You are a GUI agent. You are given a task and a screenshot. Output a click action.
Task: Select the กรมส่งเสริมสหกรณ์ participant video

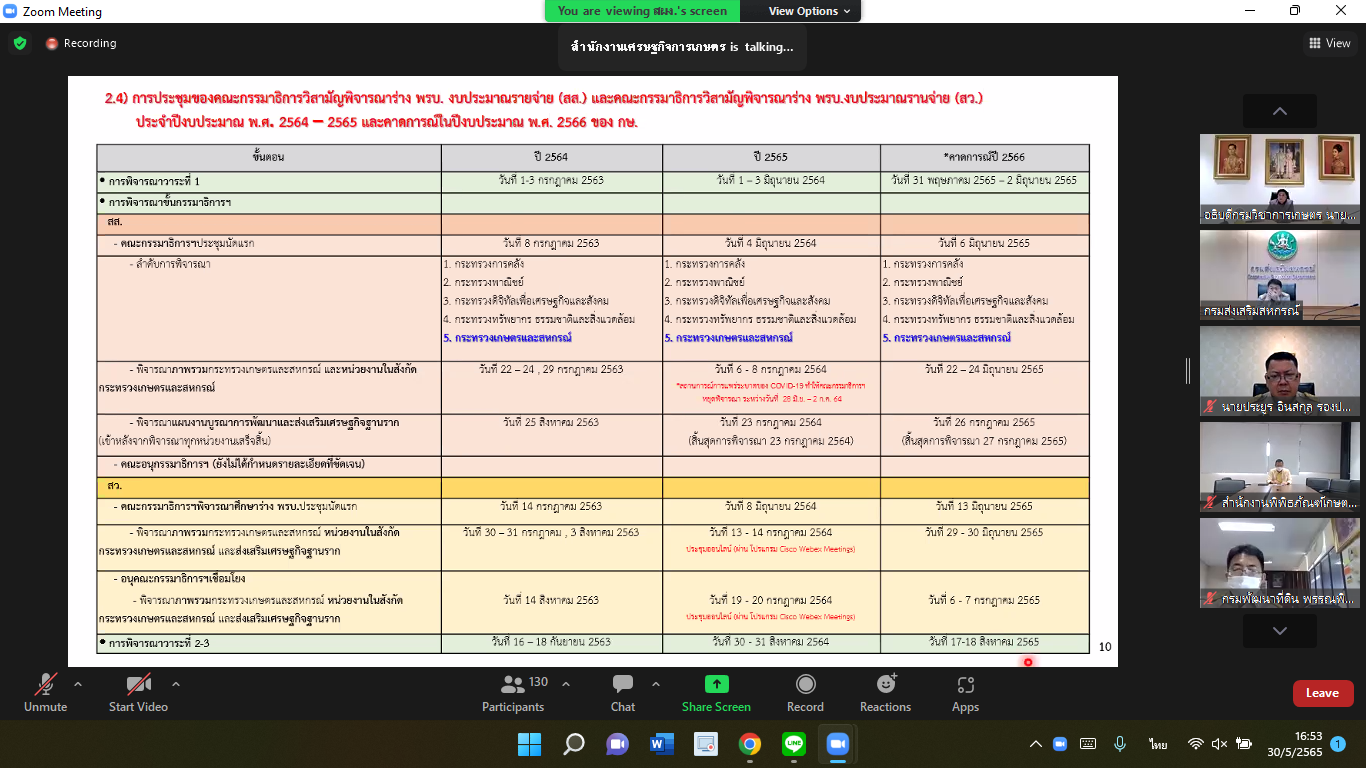pos(1279,275)
